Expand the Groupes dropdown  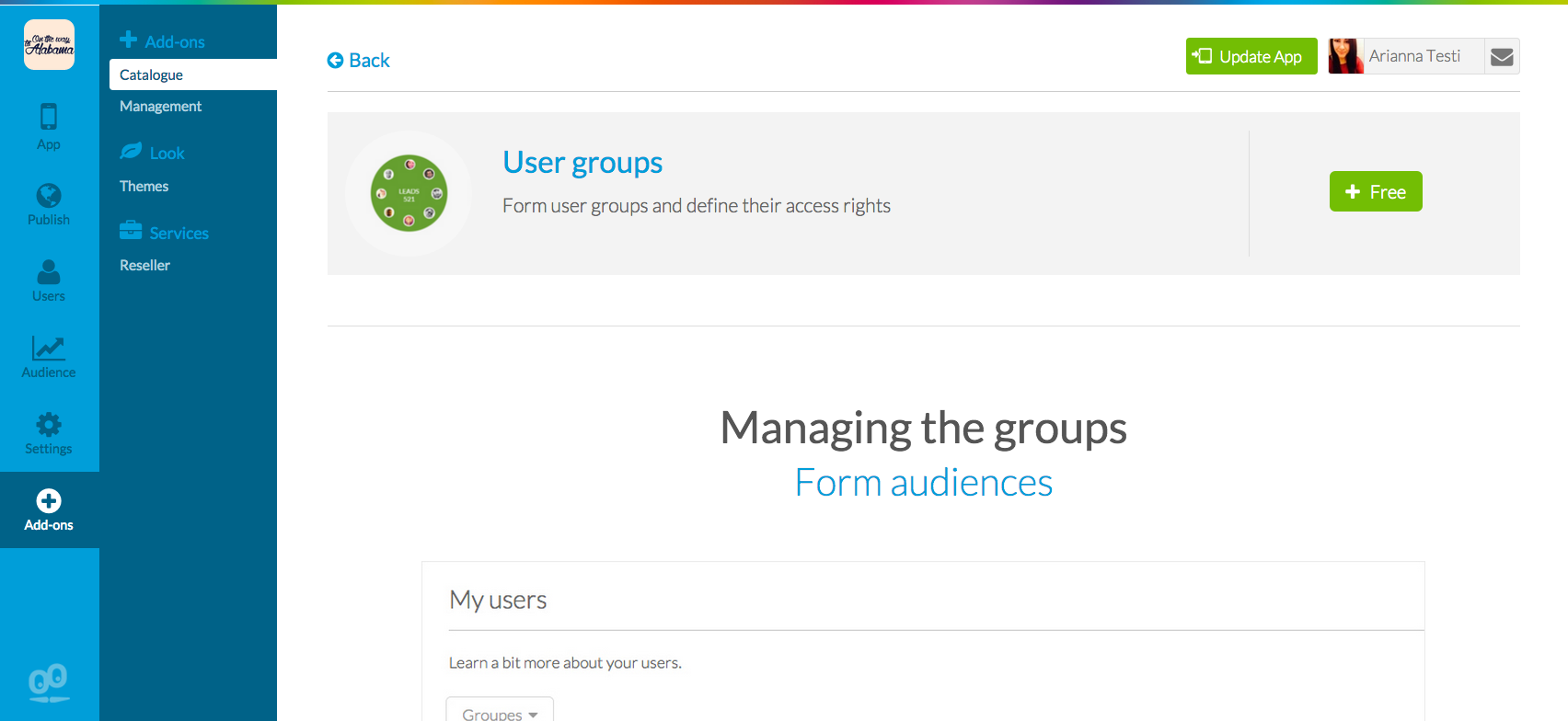500,713
